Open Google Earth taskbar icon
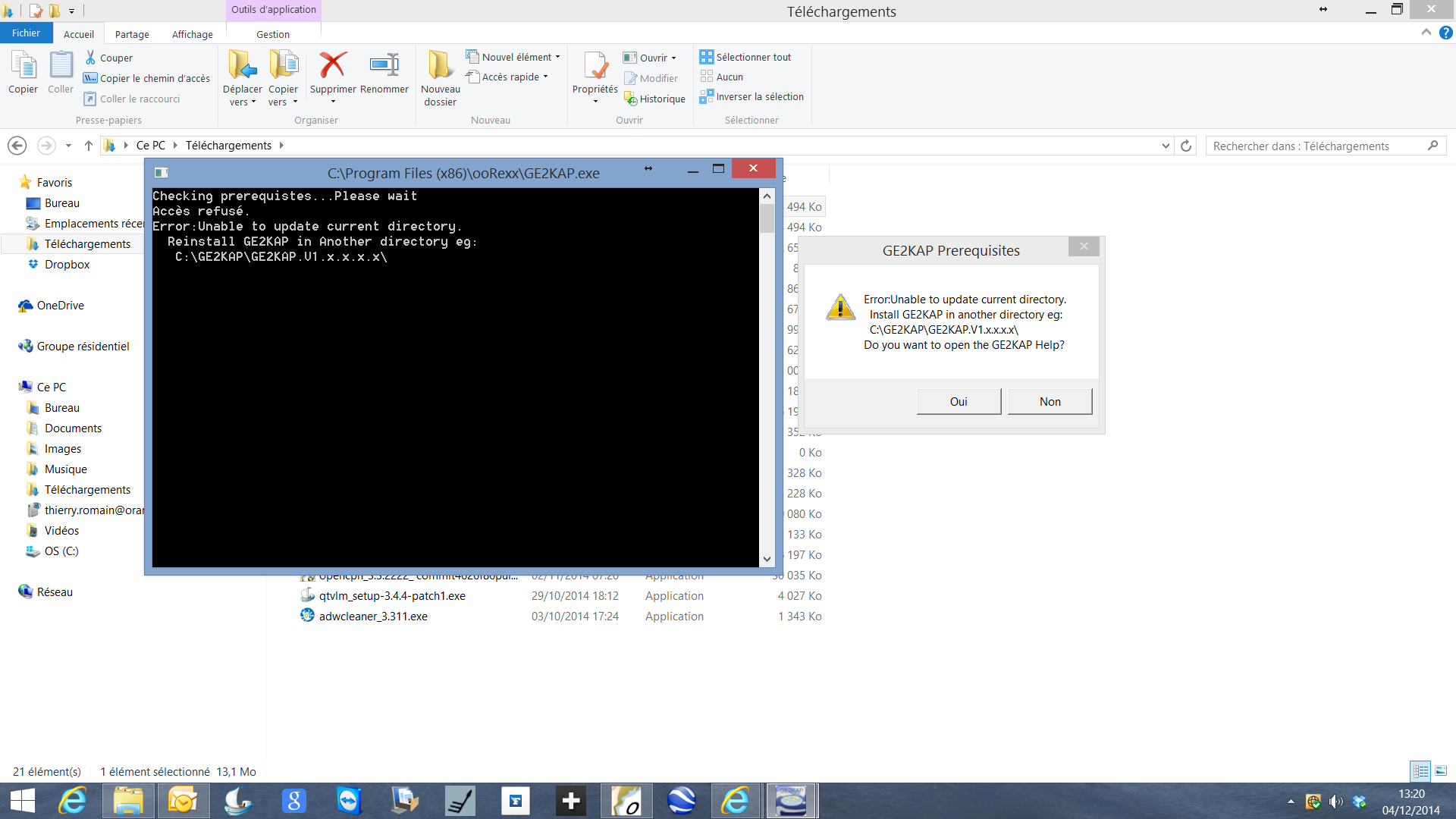This screenshot has height=819, width=1456. (x=681, y=801)
